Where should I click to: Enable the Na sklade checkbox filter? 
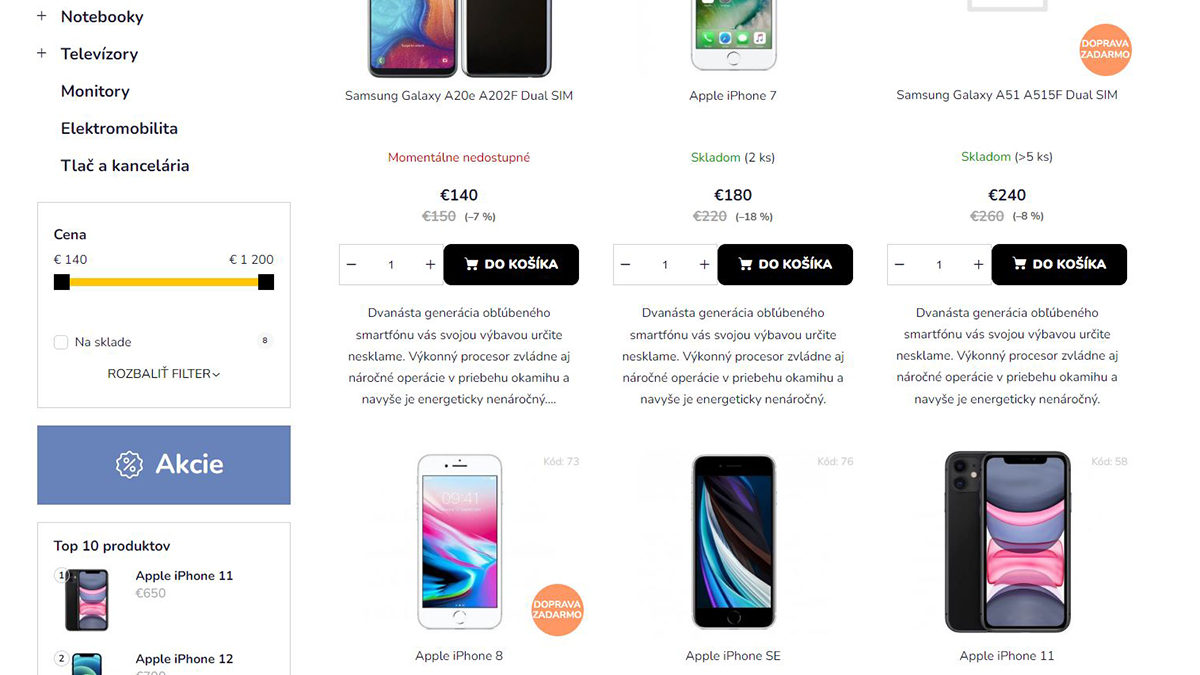tap(61, 342)
